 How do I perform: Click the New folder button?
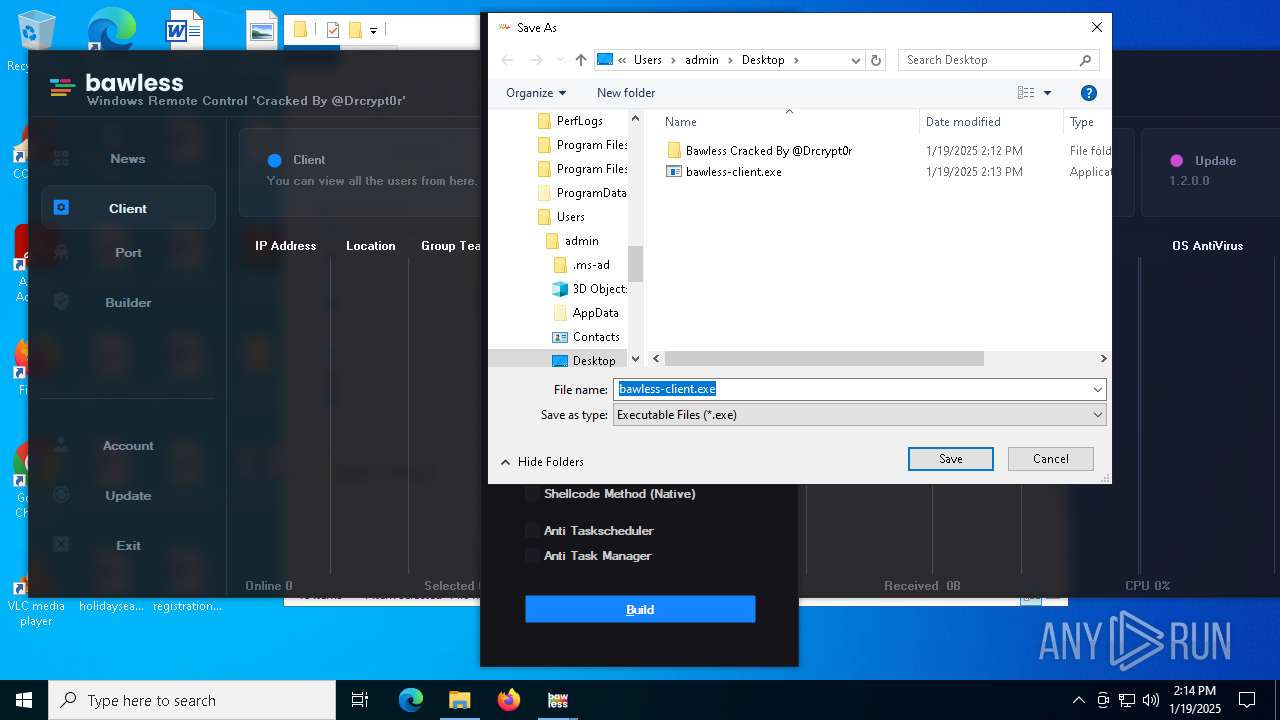[626, 93]
